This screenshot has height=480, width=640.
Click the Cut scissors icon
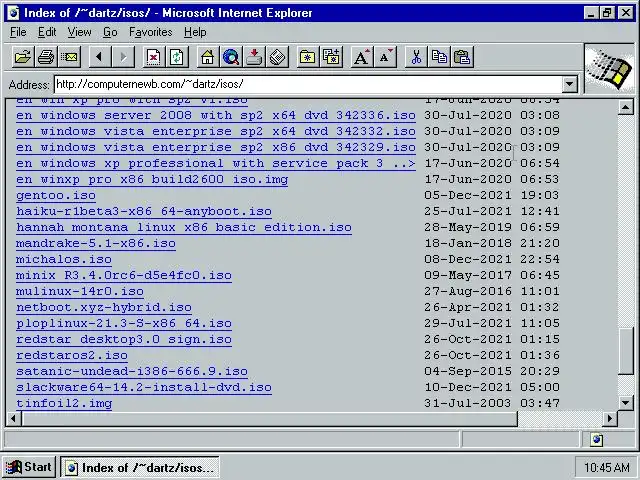416,57
